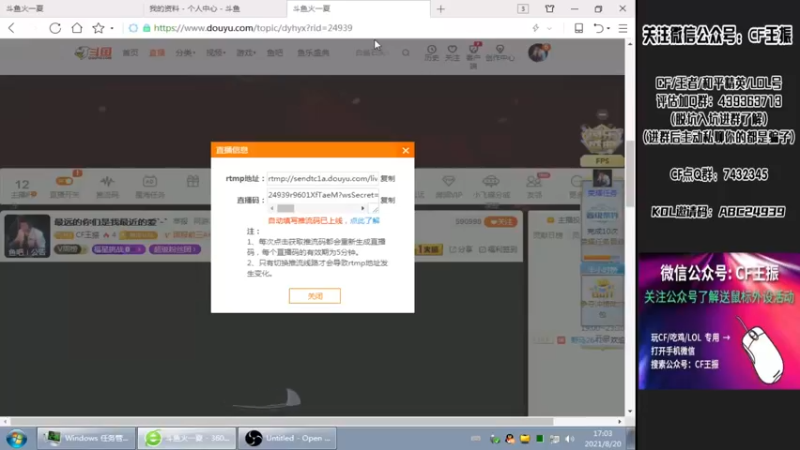
Task: Close the 直播信息 dialog with X
Action: pos(406,151)
